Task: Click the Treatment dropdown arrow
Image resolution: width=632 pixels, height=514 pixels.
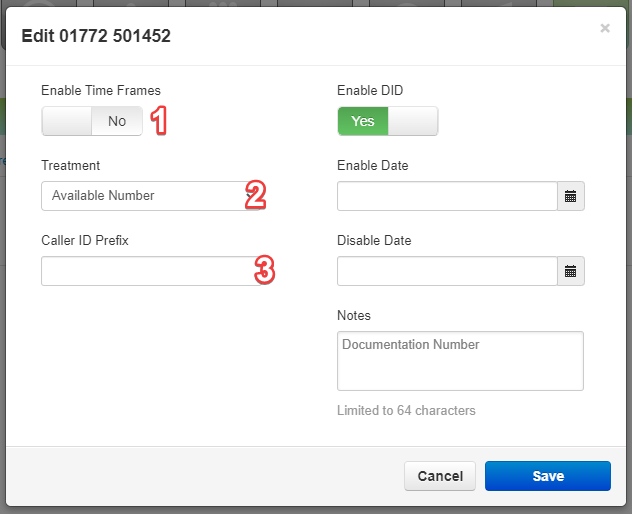Action: point(251,196)
